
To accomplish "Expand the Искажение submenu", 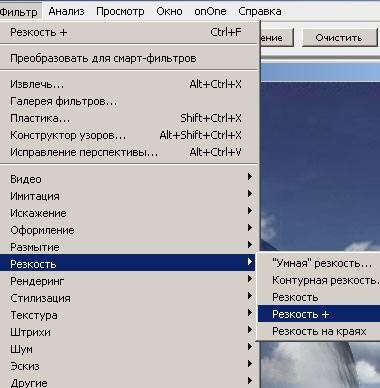I will click(x=129, y=213).
